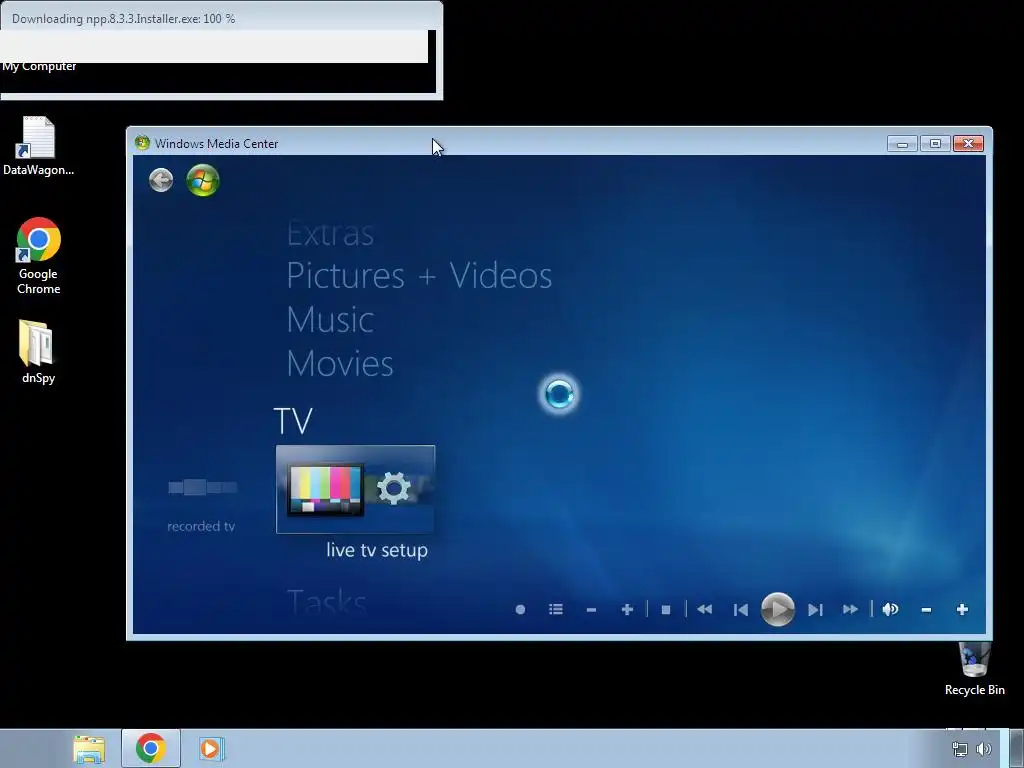The width and height of the screenshot is (1024, 768).
Task: Switch to Chrome in the taskbar
Action: 151,748
